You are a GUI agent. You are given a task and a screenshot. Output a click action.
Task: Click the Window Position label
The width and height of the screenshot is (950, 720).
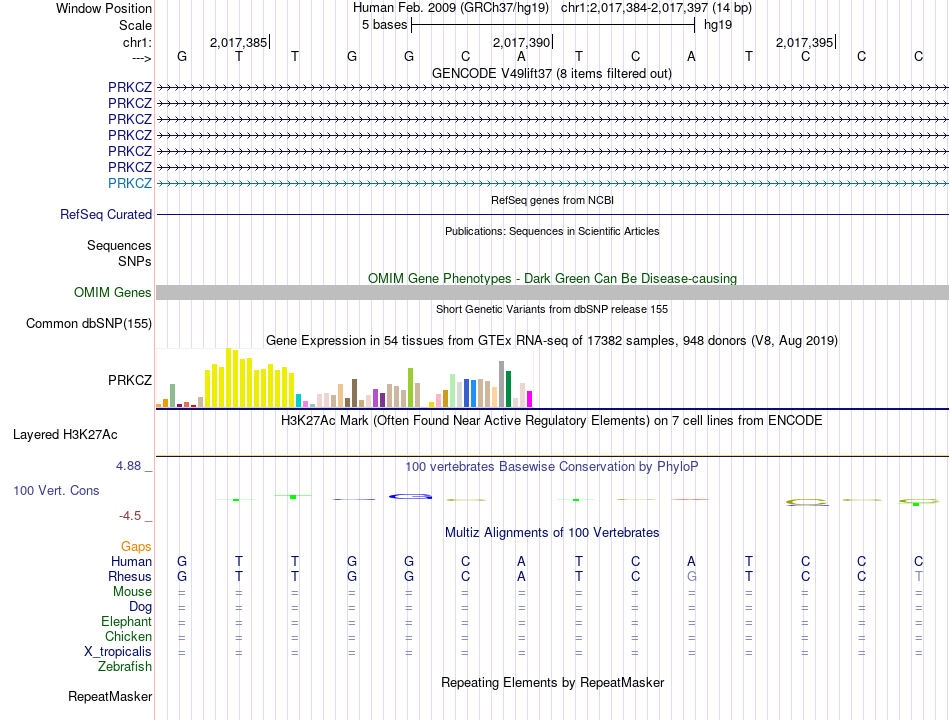(x=104, y=8)
